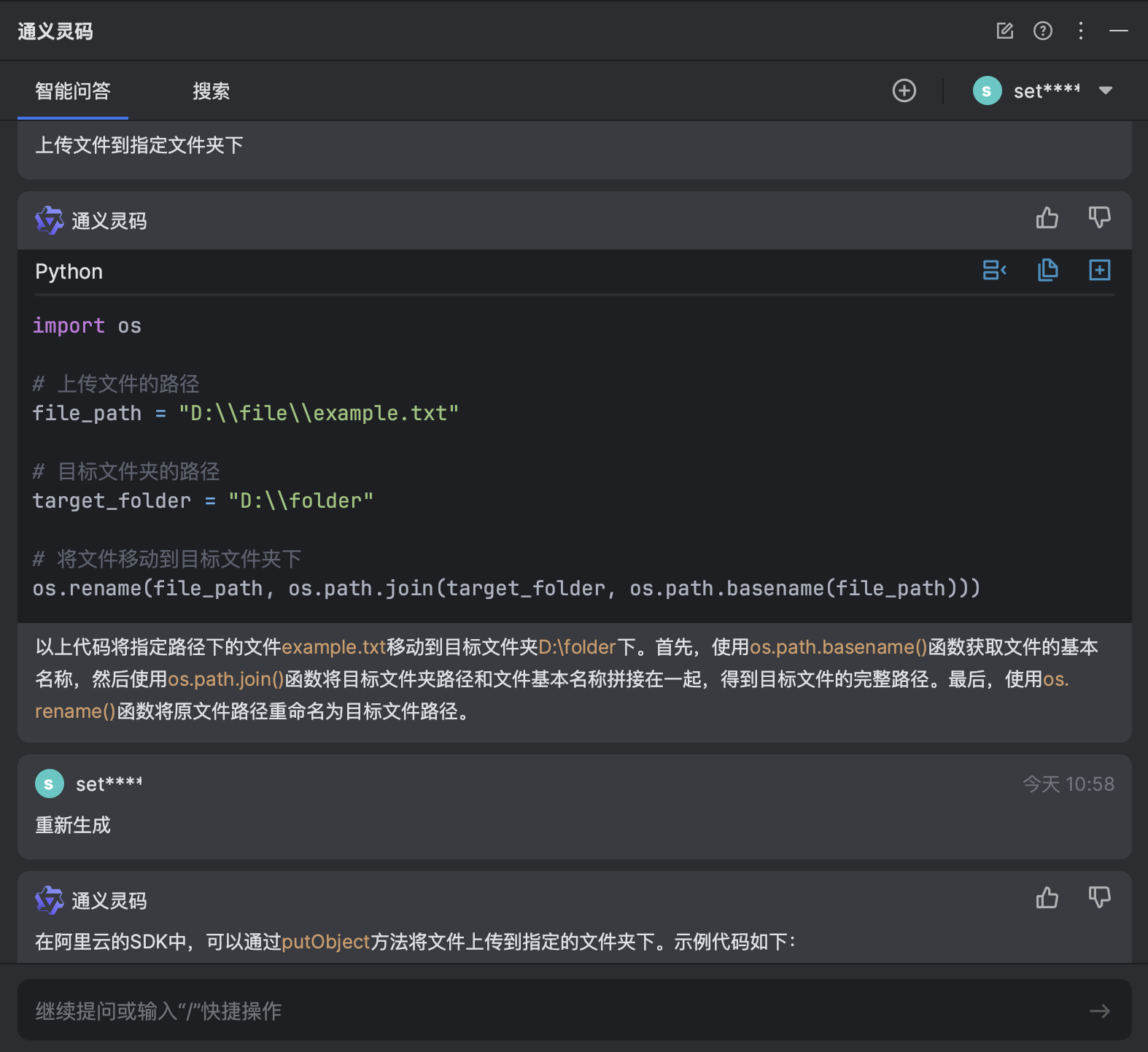Click the teal user avatar next to set**** in tab bar
The height and width of the screenshot is (1052, 1148).
point(987,90)
